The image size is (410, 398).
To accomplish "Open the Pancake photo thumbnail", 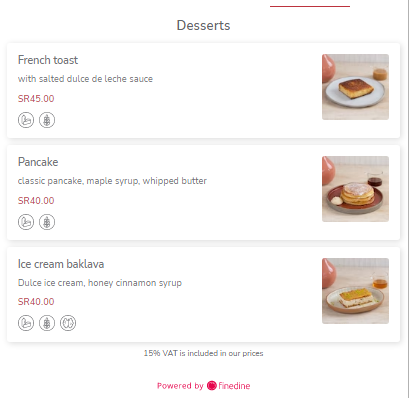I will 355,189.
